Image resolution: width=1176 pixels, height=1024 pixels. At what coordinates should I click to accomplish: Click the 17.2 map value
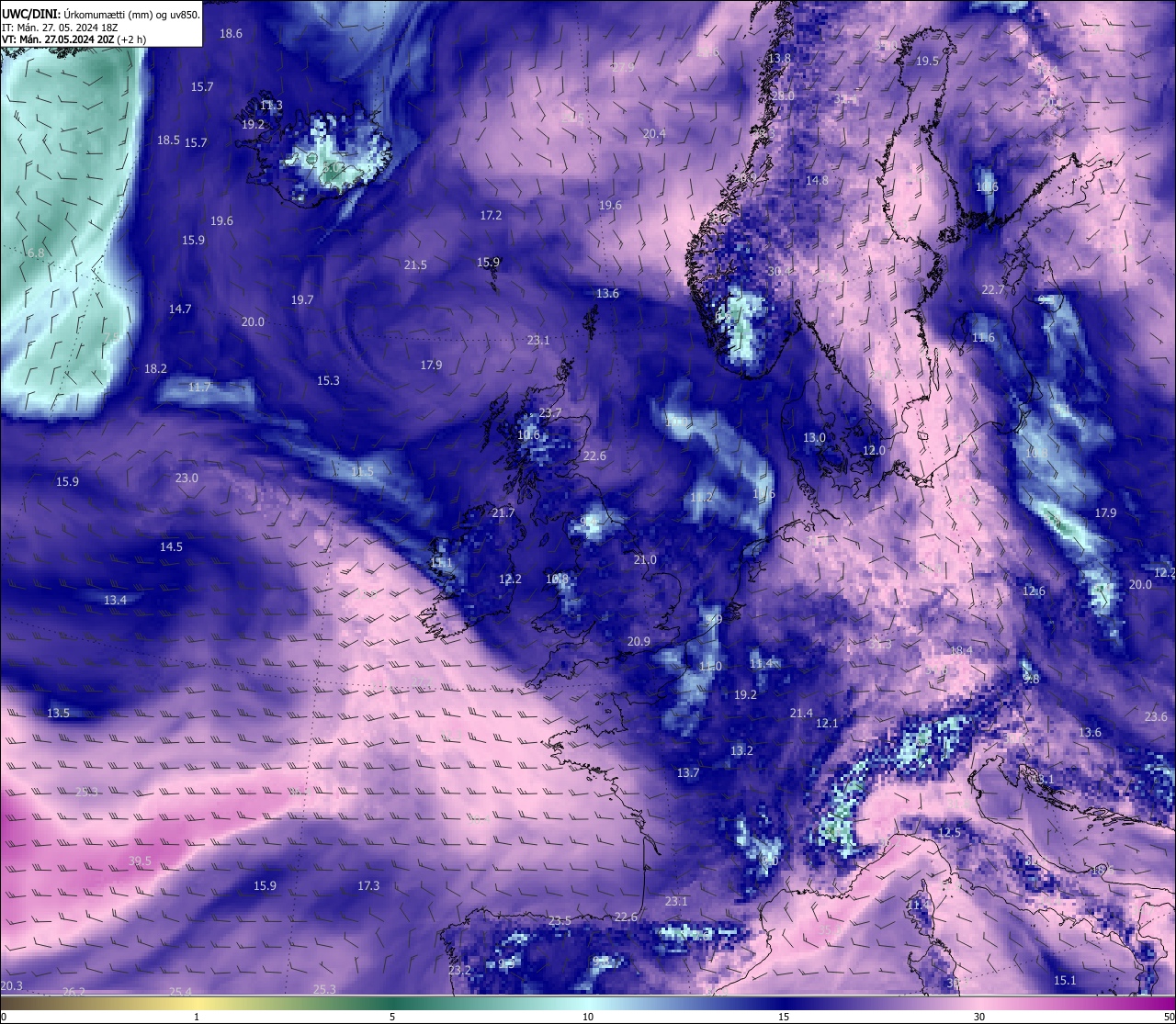point(491,216)
